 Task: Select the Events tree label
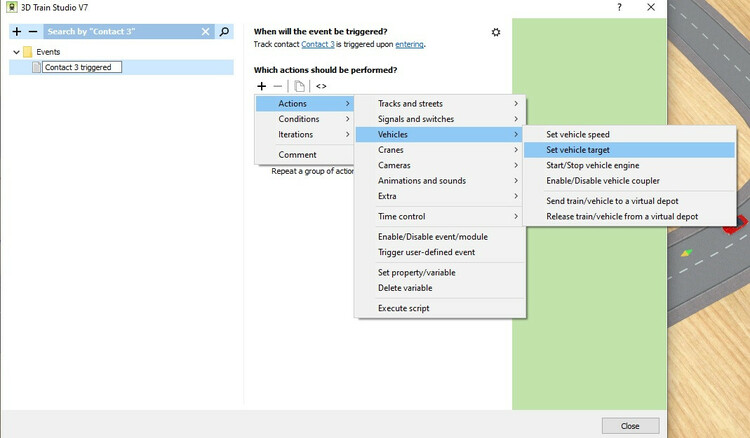(x=48, y=52)
